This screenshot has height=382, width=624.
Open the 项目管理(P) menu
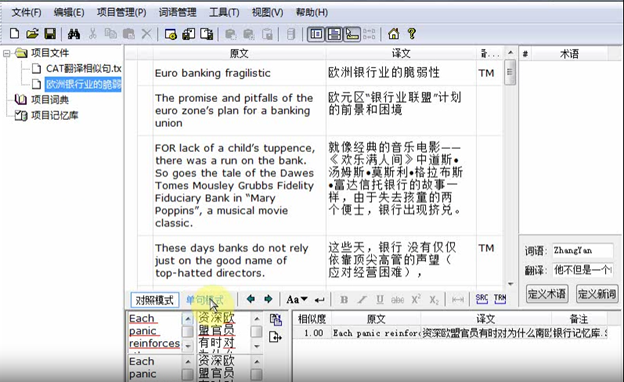click(121, 13)
